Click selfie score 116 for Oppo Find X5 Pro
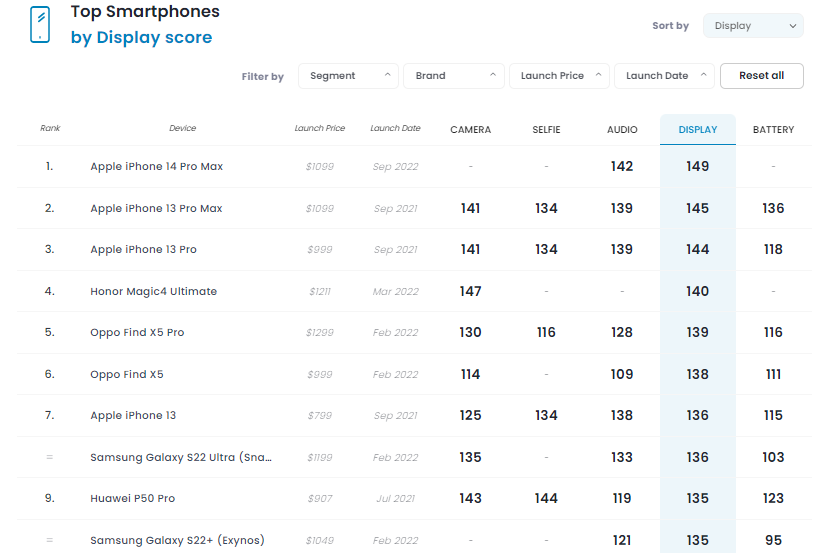The width and height of the screenshot is (828, 553). (x=546, y=332)
